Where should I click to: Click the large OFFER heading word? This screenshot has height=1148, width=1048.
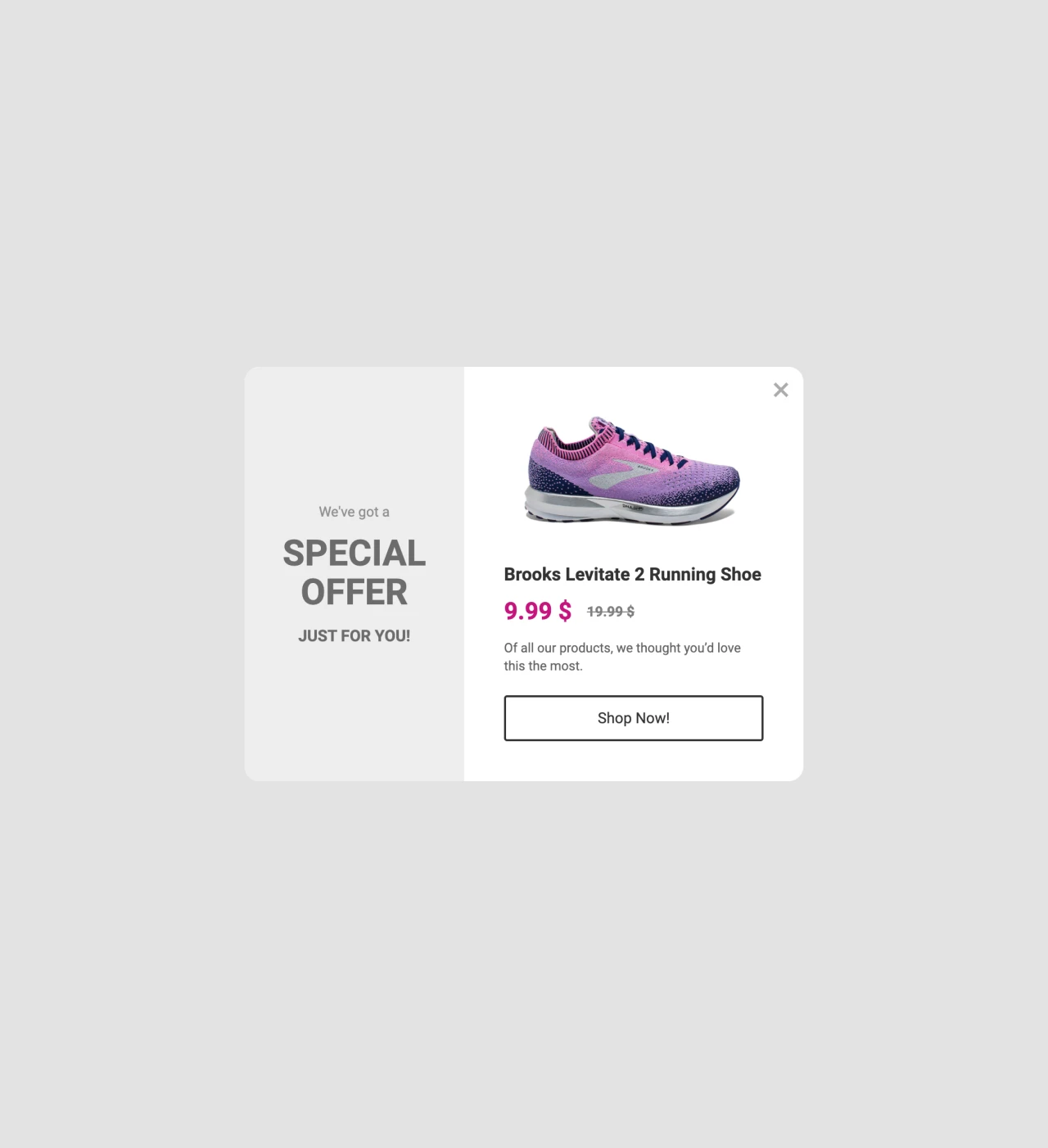tap(354, 592)
